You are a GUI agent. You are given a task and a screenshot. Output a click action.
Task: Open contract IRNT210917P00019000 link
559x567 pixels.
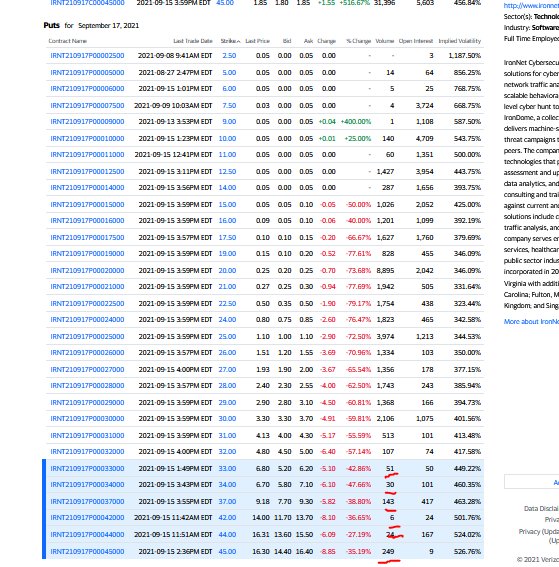pyautogui.click(x=87, y=253)
